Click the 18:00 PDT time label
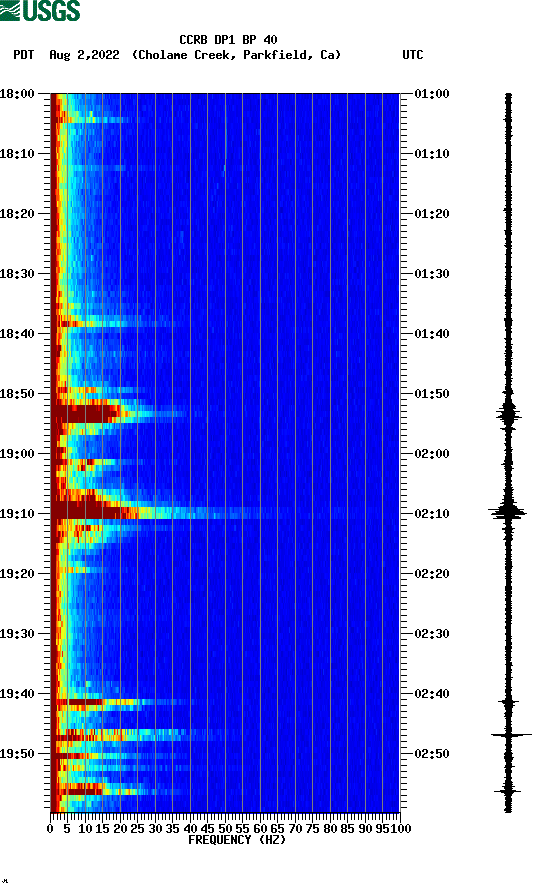The height and width of the screenshot is (892, 552). coord(17,94)
